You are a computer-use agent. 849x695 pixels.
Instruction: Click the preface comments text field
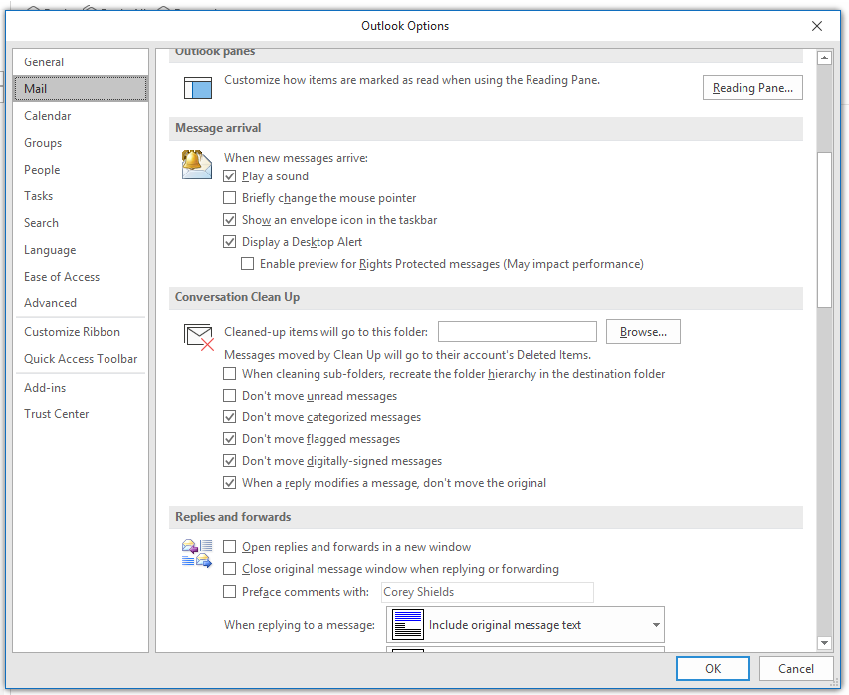click(487, 592)
